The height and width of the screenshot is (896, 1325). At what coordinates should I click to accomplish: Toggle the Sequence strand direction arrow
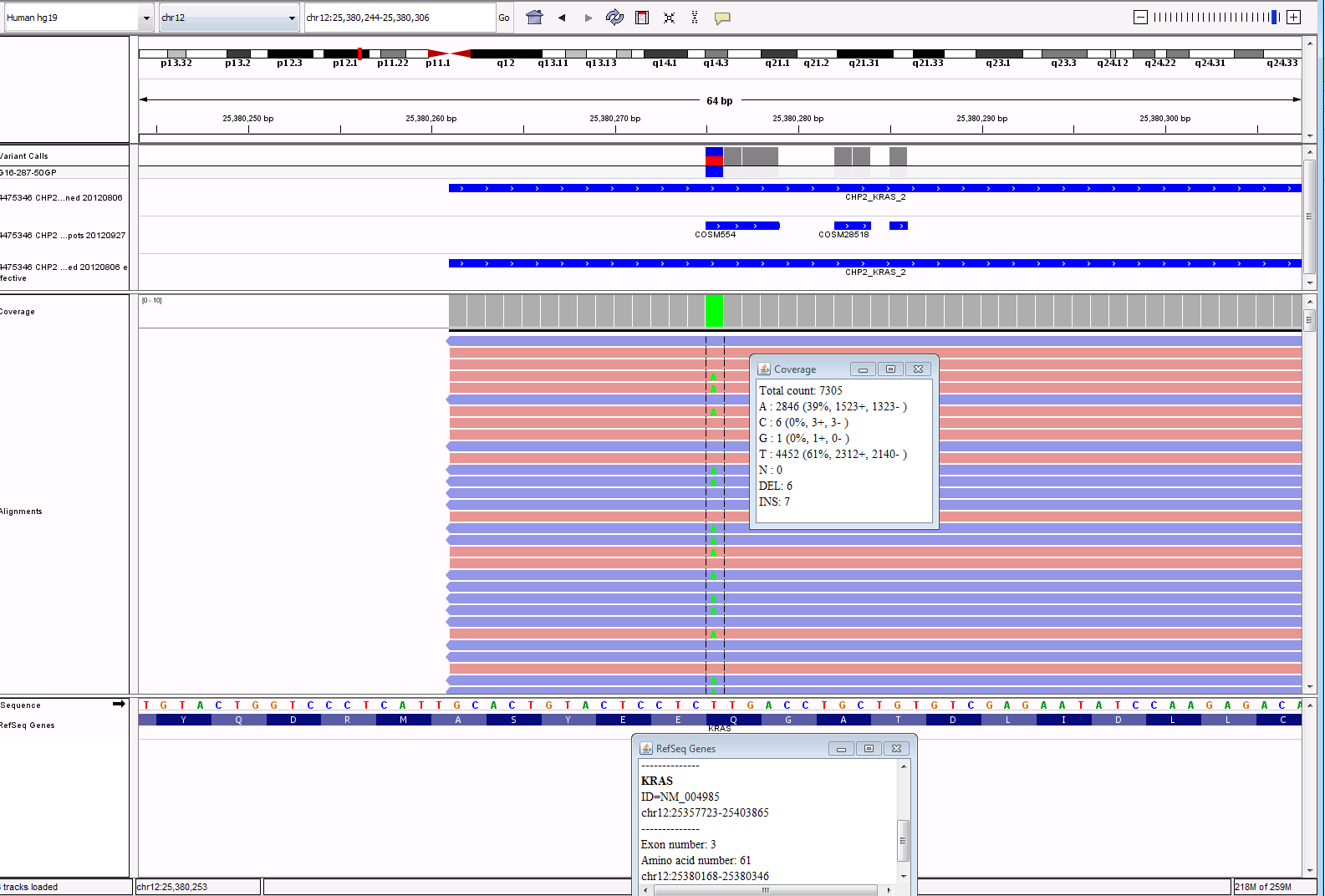coord(119,705)
